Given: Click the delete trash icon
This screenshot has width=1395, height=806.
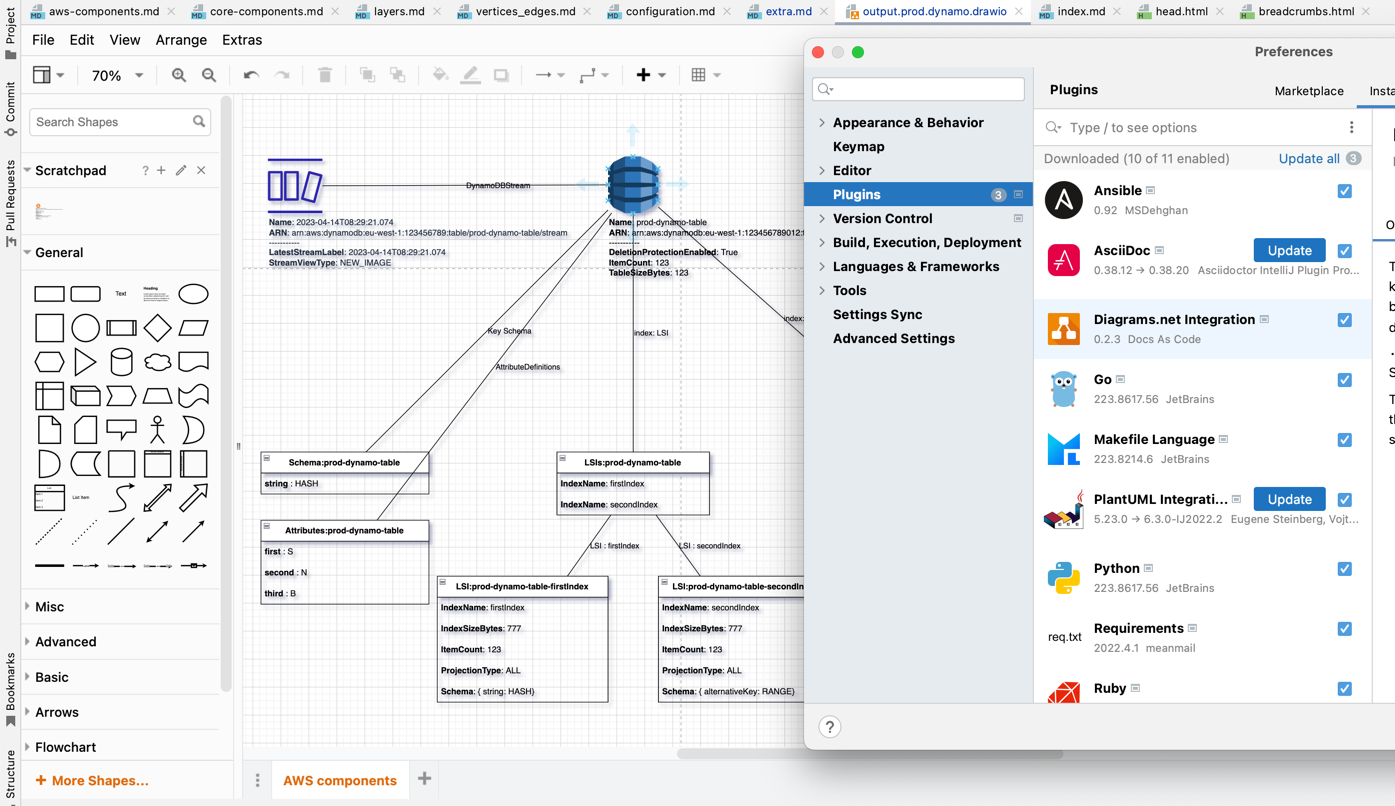Looking at the screenshot, I should tap(325, 75).
